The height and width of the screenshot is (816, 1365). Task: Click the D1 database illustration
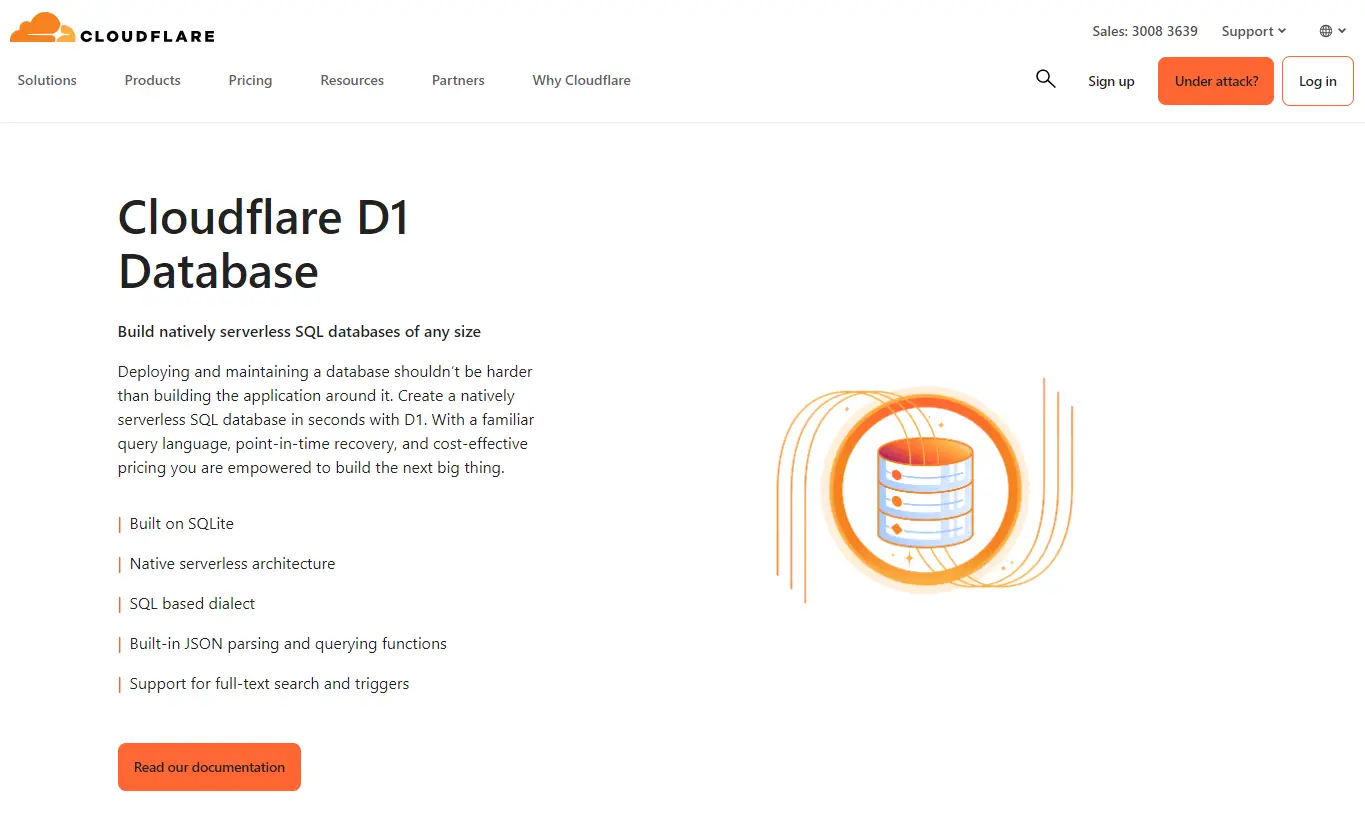pyautogui.click(x=925, y=489)
